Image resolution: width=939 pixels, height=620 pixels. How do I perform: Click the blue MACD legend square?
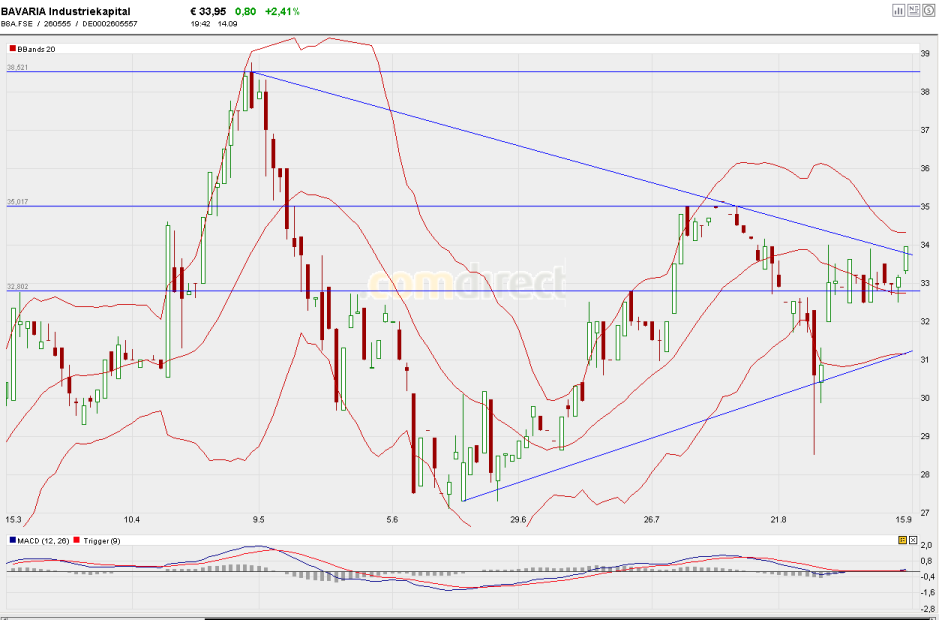pos(11,540)
